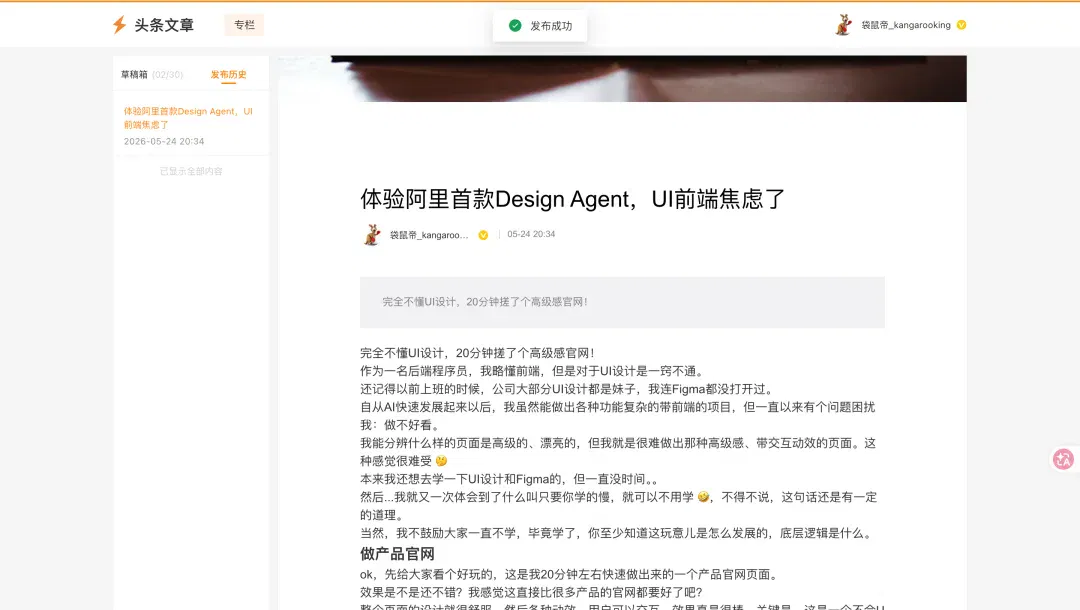Click the line starting ok，先给大家看个好玩的
The image size is (1080, 610).
click(x=570, y=574)
